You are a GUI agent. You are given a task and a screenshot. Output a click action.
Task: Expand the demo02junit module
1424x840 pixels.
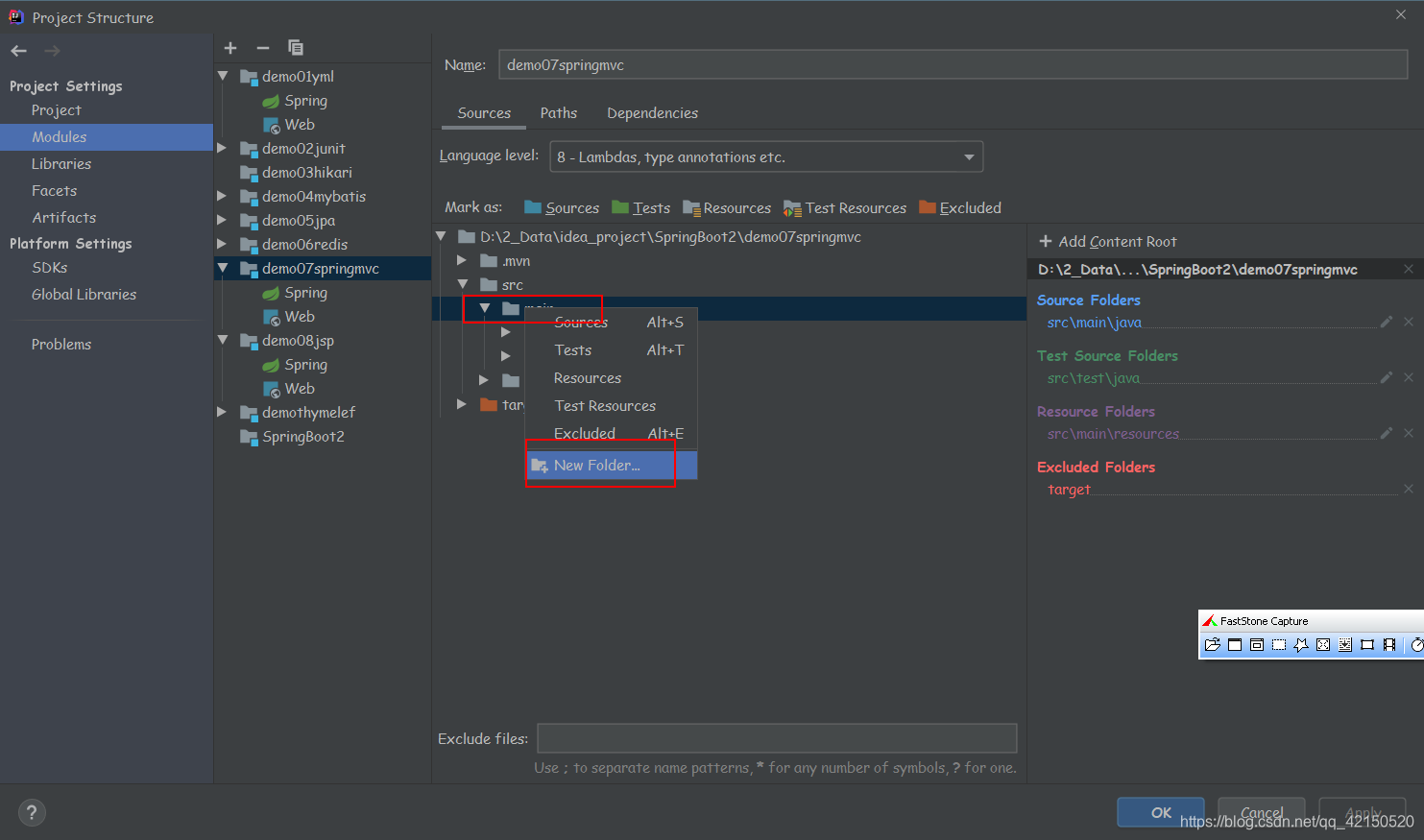[x=223, y=149]
